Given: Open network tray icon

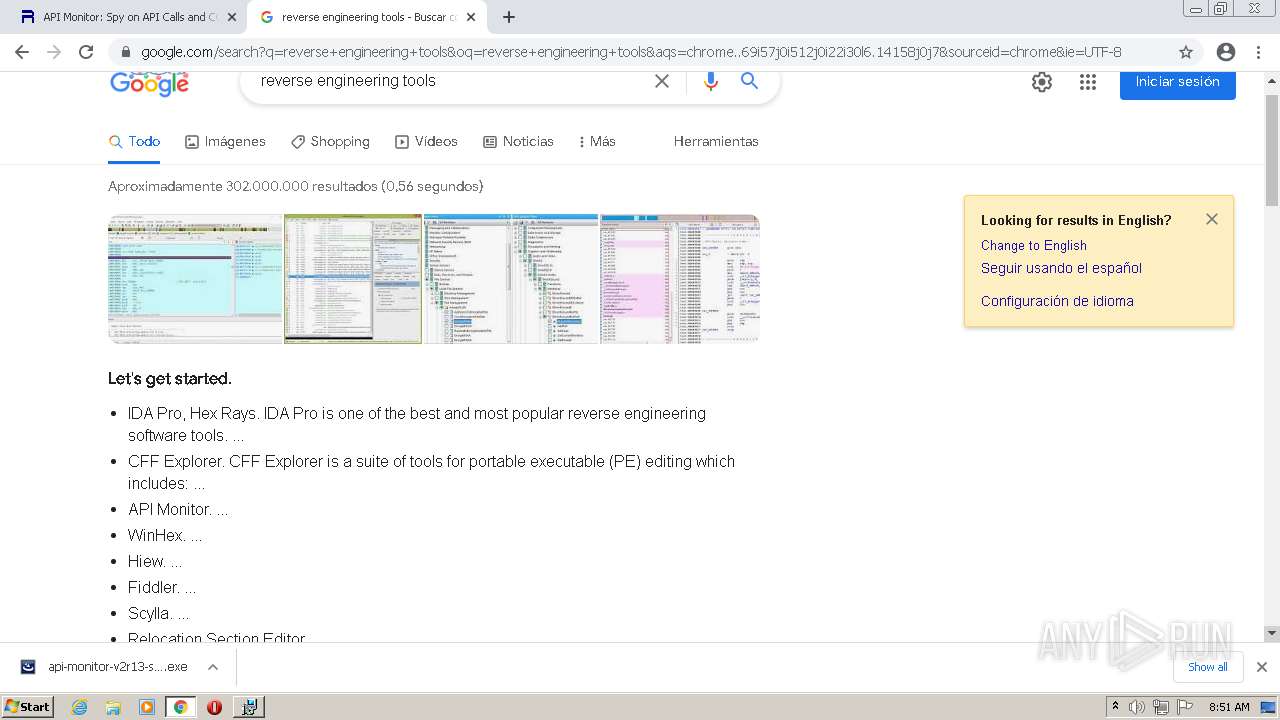Looking at the screenshot, I should 1161,707.
